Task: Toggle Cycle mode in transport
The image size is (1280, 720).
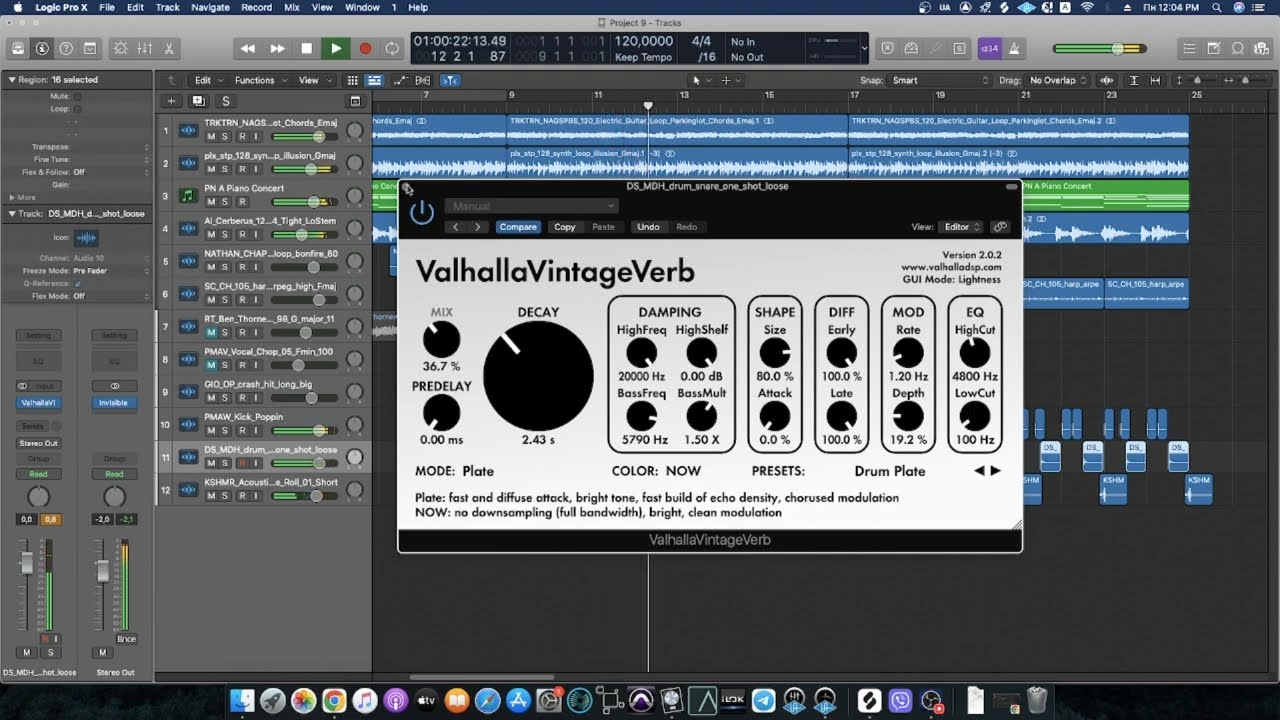Action: 393,48
